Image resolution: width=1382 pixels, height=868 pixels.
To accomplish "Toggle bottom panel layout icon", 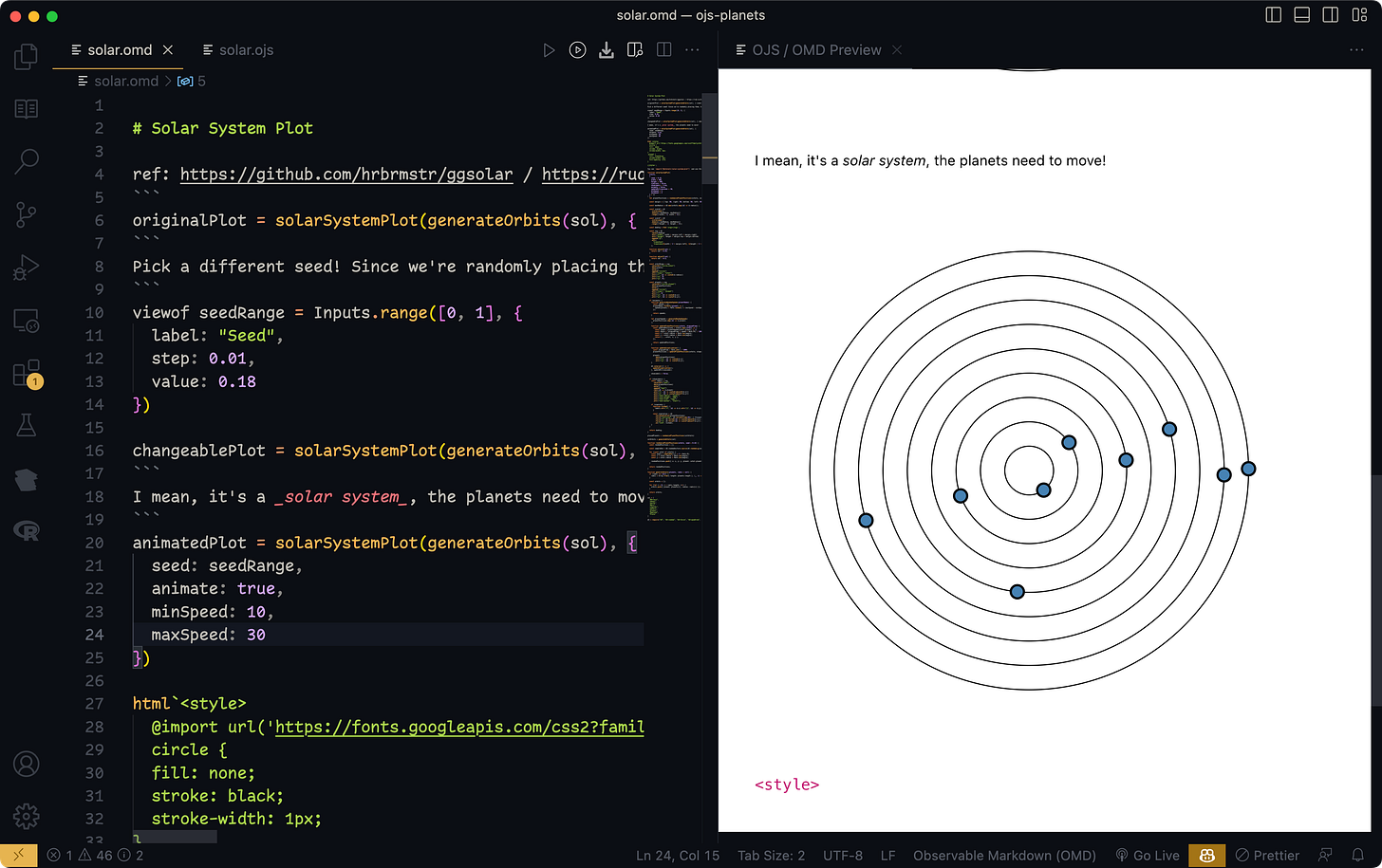I will 1302,15.
